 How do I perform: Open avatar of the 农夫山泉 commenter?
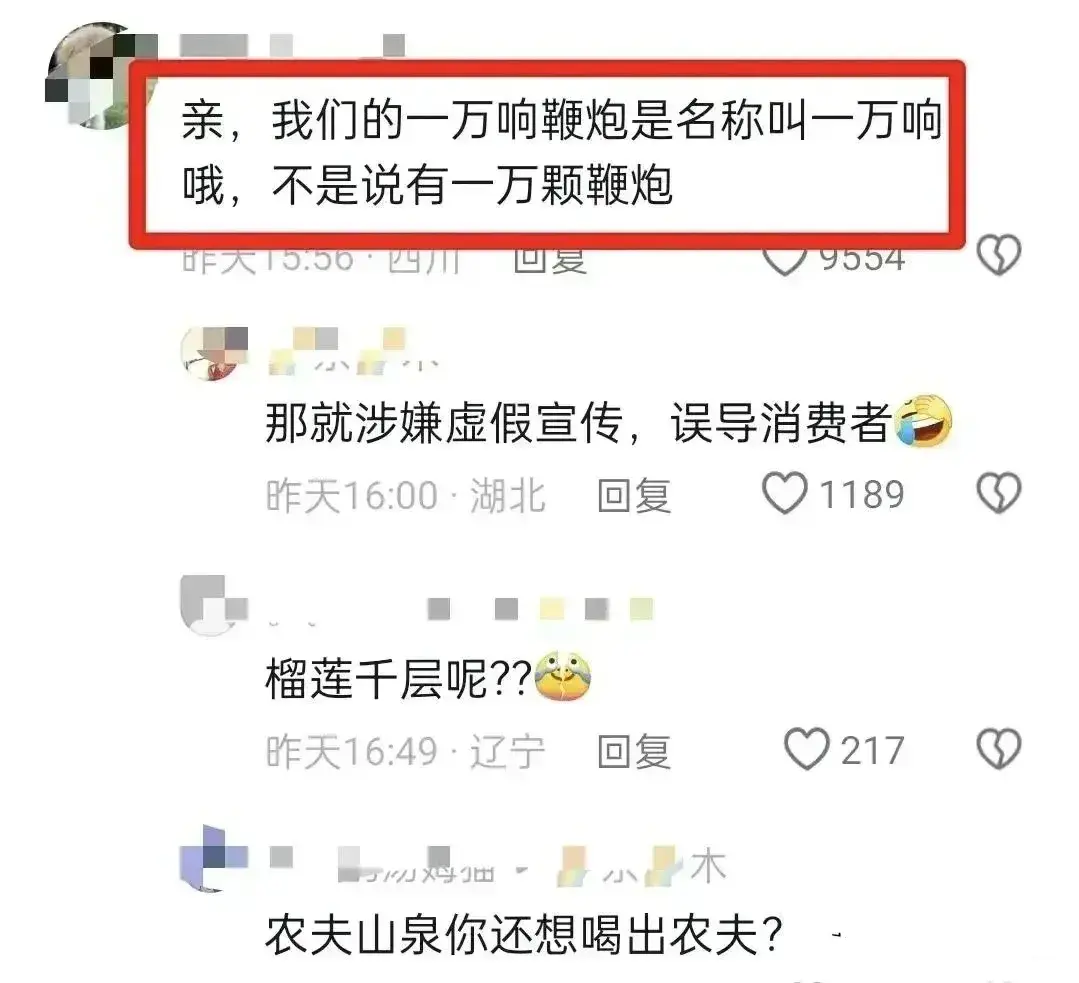pos(214,858)
